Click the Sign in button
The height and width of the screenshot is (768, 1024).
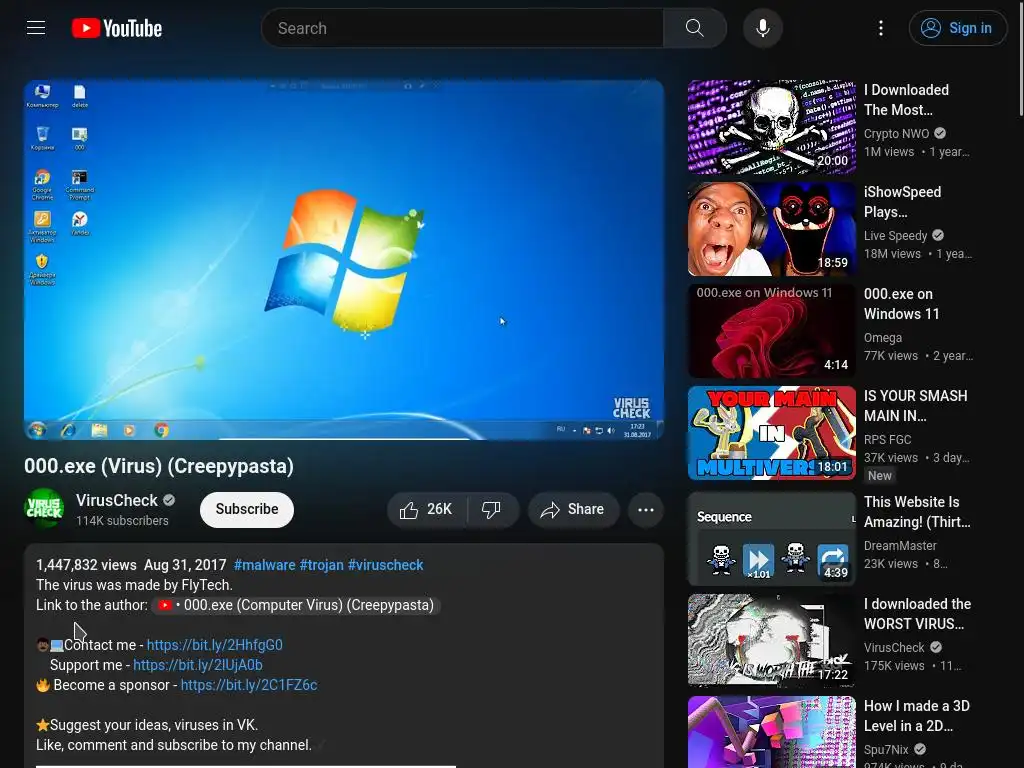tap(957, 28)
